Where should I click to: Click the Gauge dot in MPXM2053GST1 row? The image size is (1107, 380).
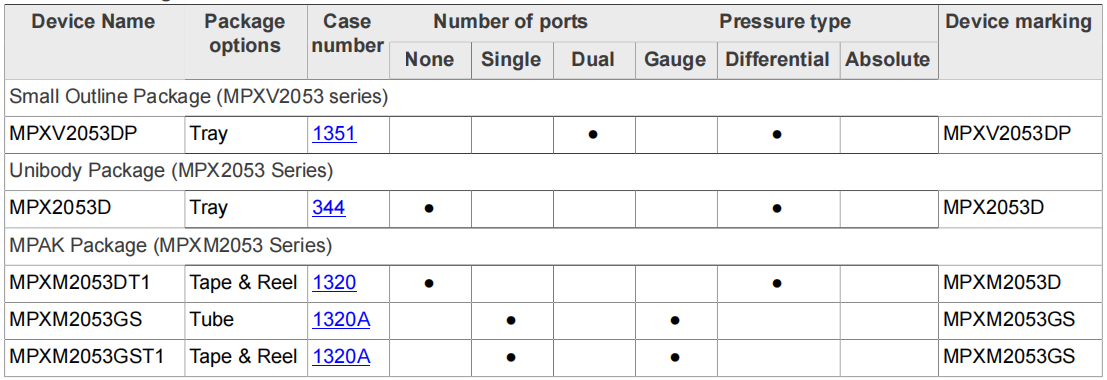[675, 357]
